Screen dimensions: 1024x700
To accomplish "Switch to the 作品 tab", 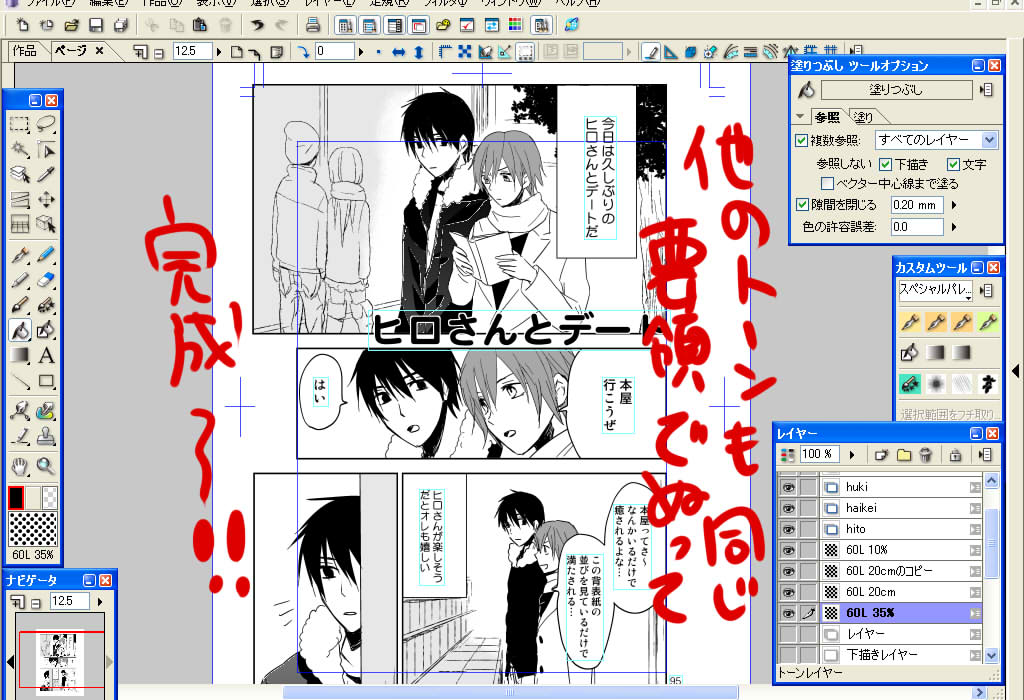I will (x=25, y=50).
